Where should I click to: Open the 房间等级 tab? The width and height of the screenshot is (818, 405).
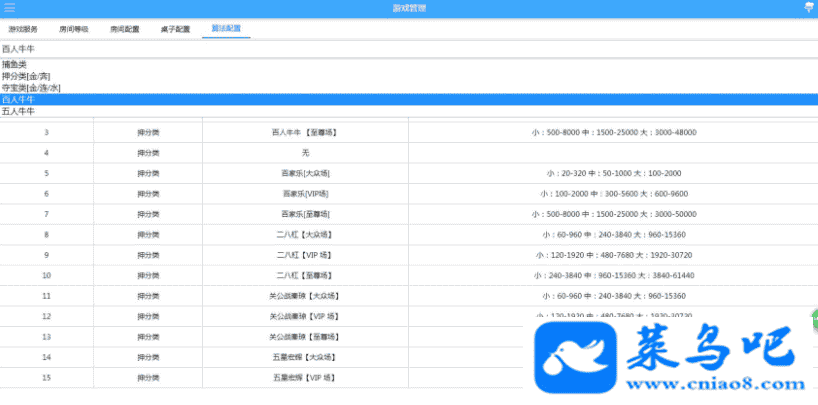click(74, 29)
